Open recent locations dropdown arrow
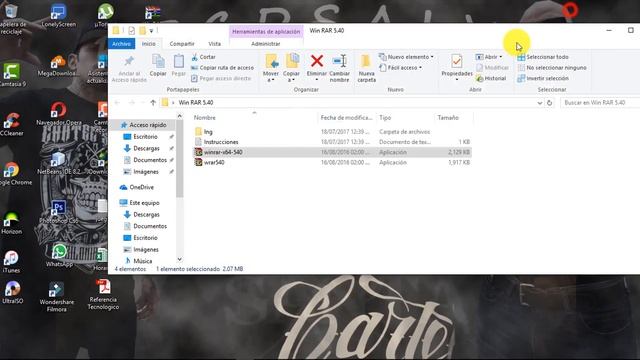The width and height of the screenshot is (640, 360). coord(142,103)
